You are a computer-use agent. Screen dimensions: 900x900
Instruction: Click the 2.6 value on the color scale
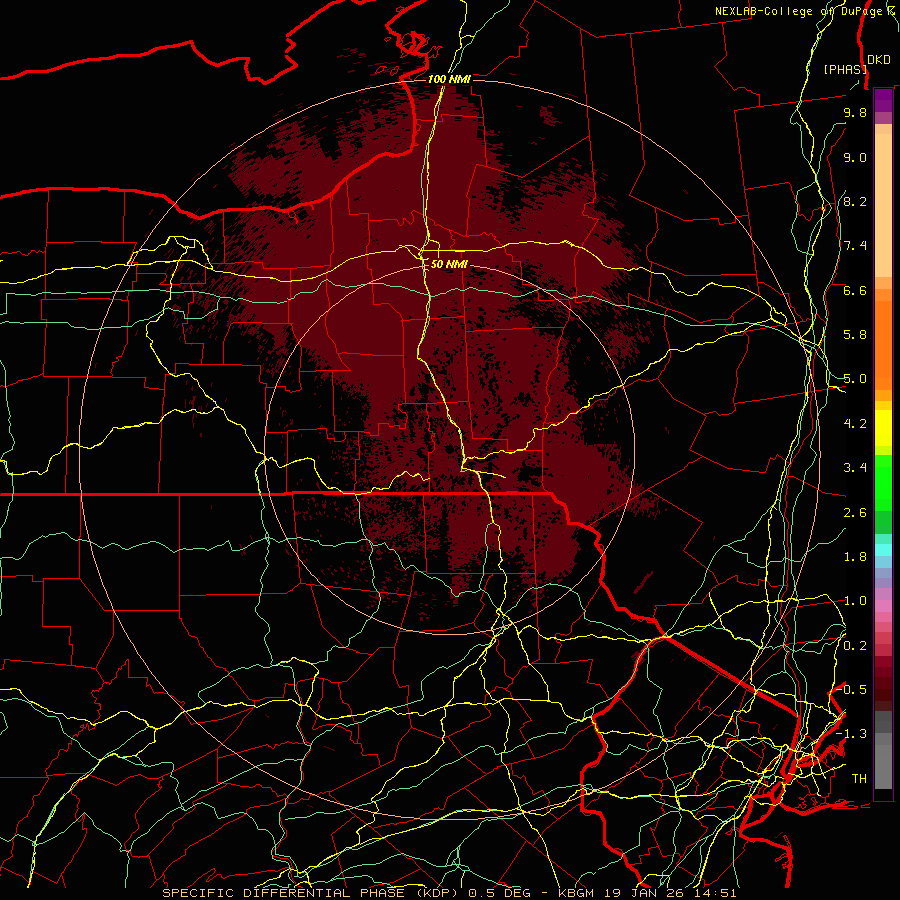[x=855, y=513]
